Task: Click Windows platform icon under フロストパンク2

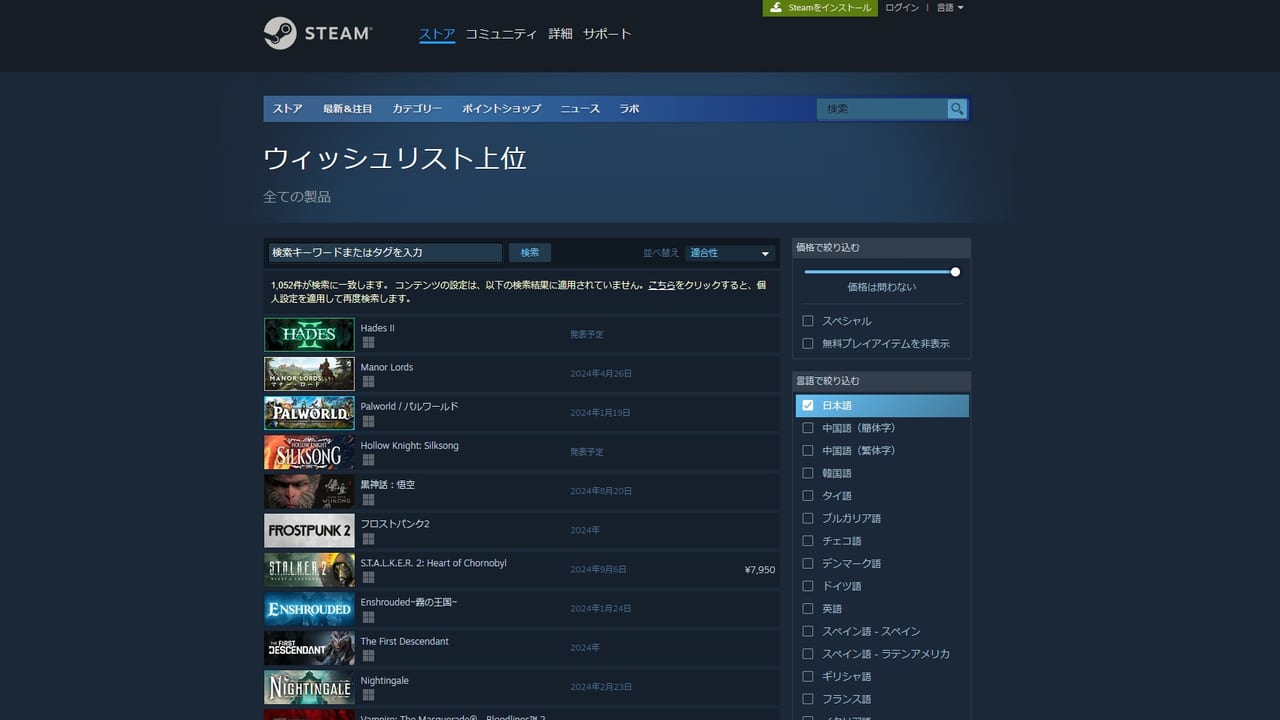Action: [368, 538]
